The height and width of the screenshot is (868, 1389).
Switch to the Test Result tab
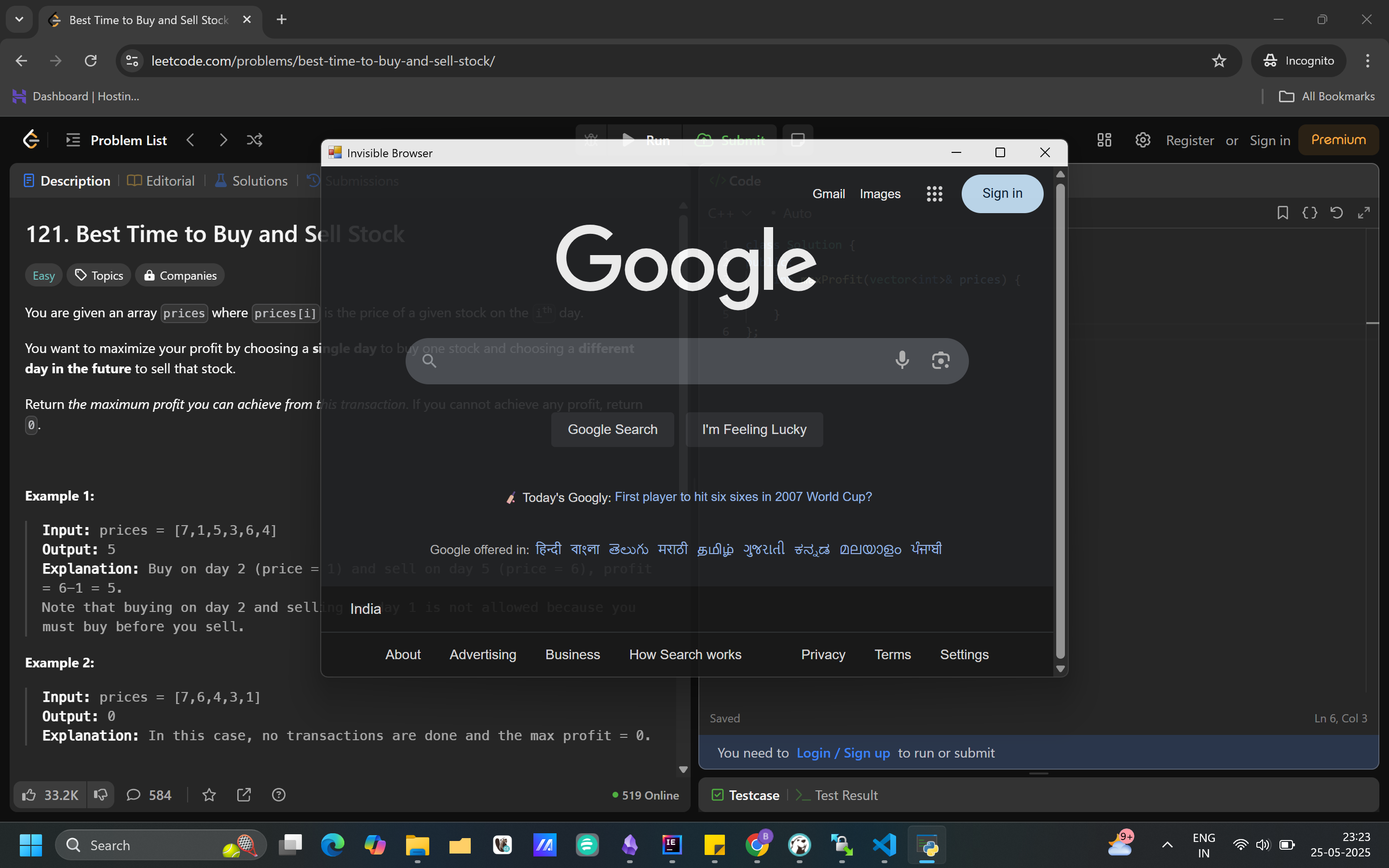coord(837,795)
